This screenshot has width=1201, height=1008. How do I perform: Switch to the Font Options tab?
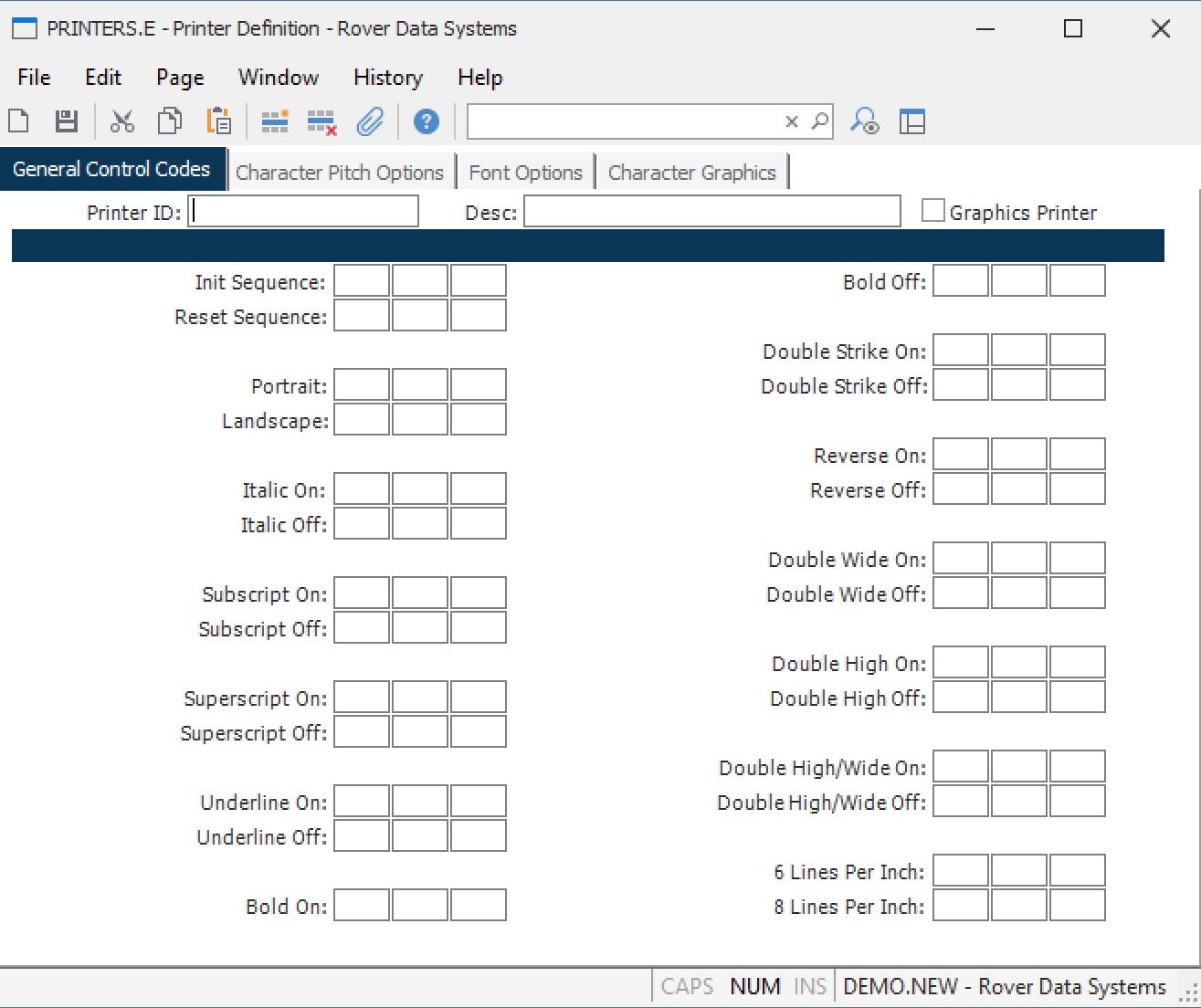click(525, 173)
